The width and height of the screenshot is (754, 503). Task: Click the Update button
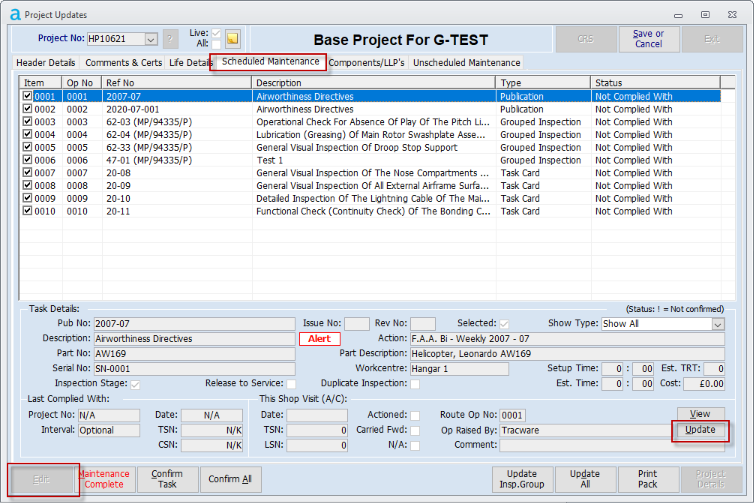click(700, 430)
